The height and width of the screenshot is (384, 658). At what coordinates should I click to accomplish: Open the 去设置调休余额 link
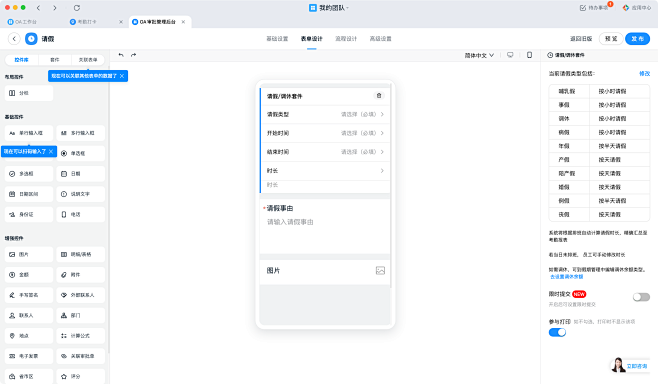tap(567, 277)
